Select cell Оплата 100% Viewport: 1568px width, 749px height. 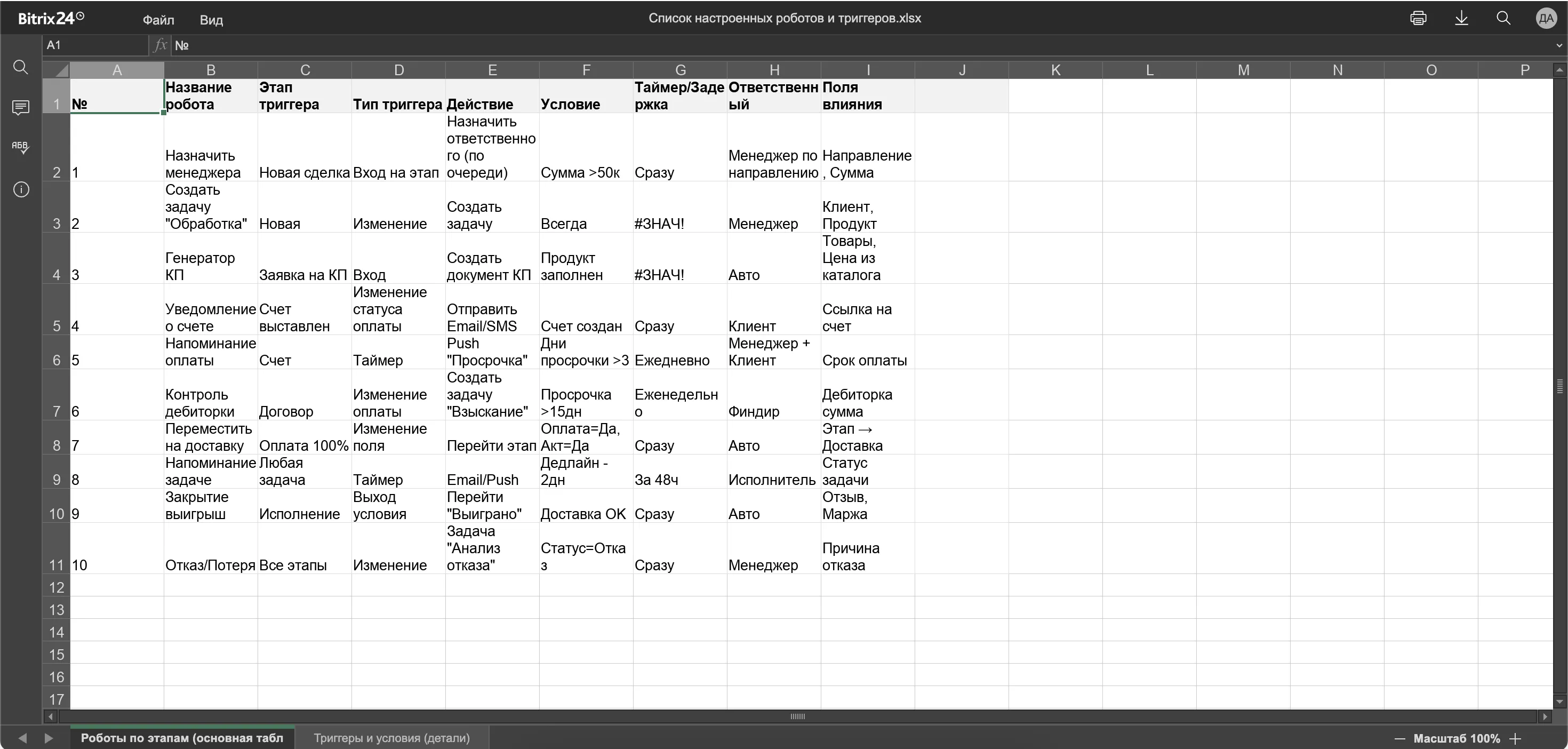pos(305,437)
